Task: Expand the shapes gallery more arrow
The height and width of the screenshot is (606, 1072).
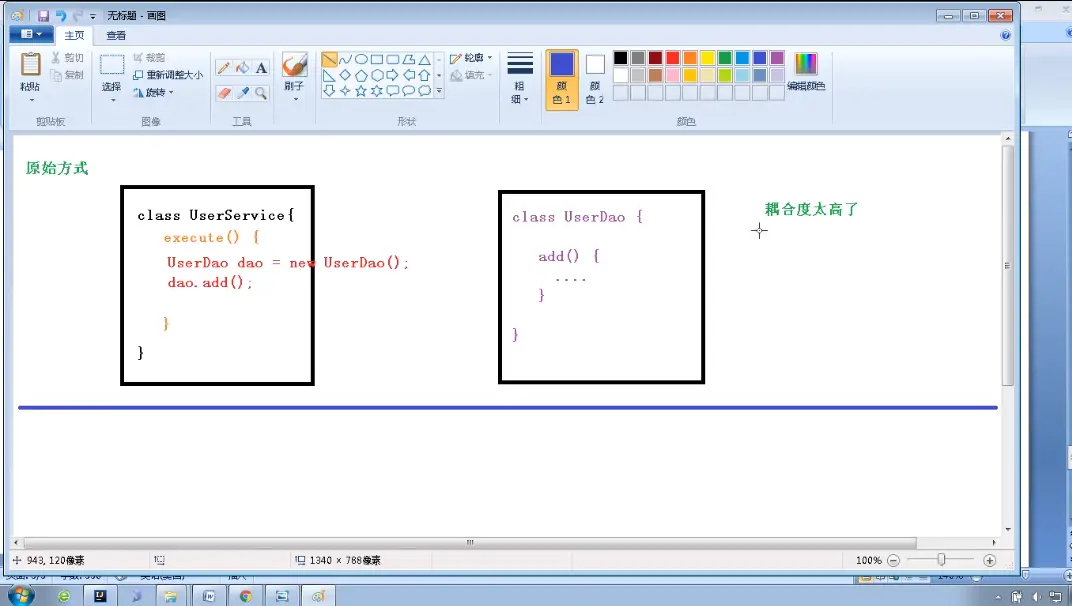Action: 439,90
